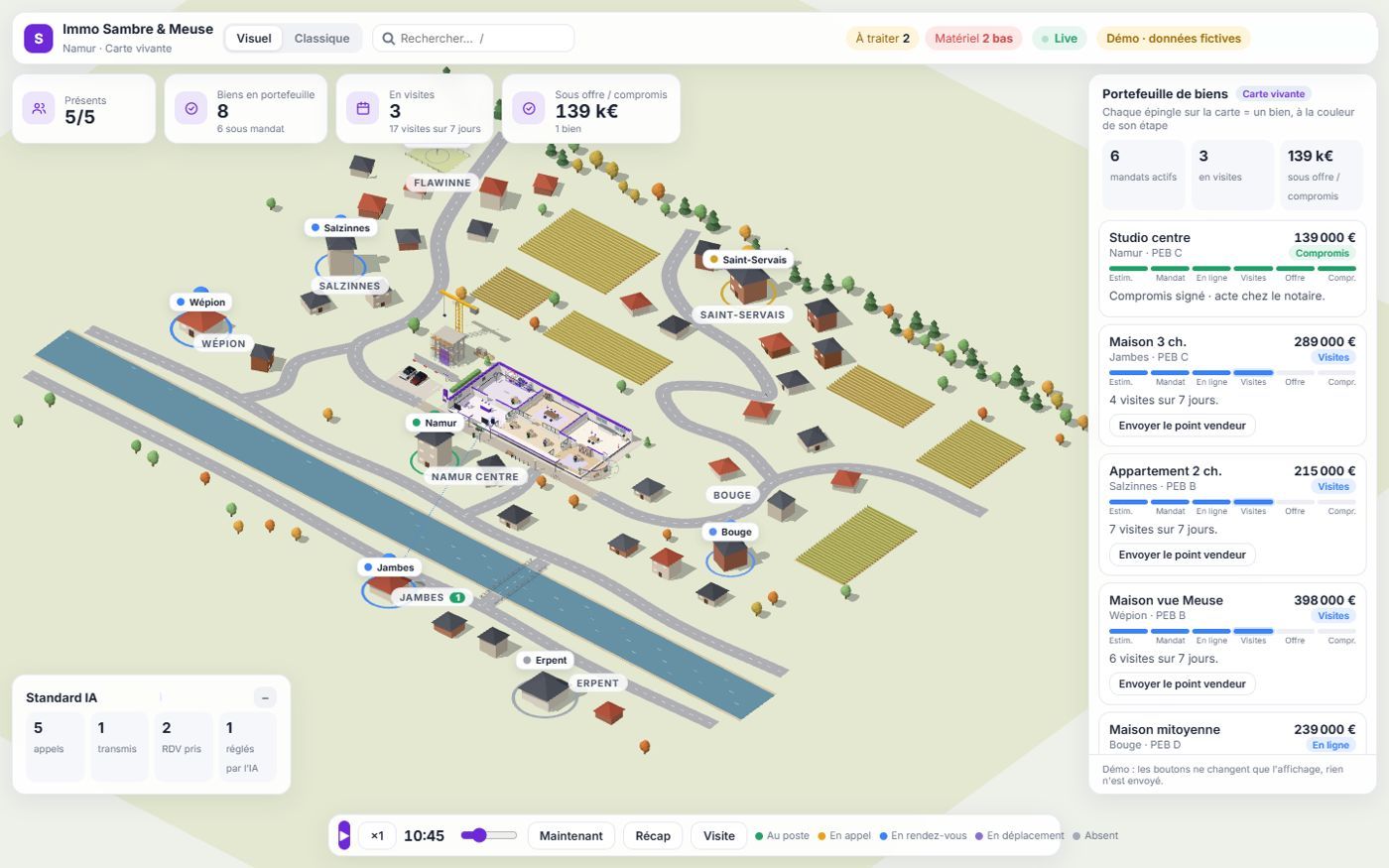Viewport: 1389px width, 868px height.
Task: Click the 6 mandats actifs stat tile
Action: tap(1143, 175)
